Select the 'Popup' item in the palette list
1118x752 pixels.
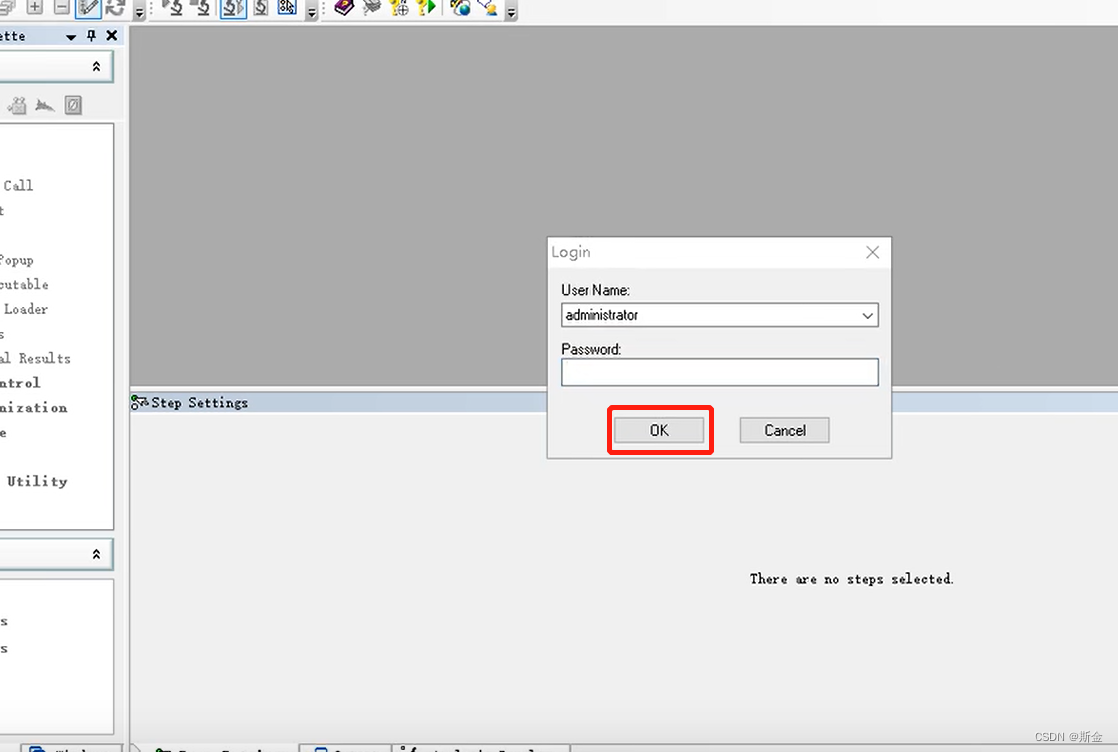16,260
